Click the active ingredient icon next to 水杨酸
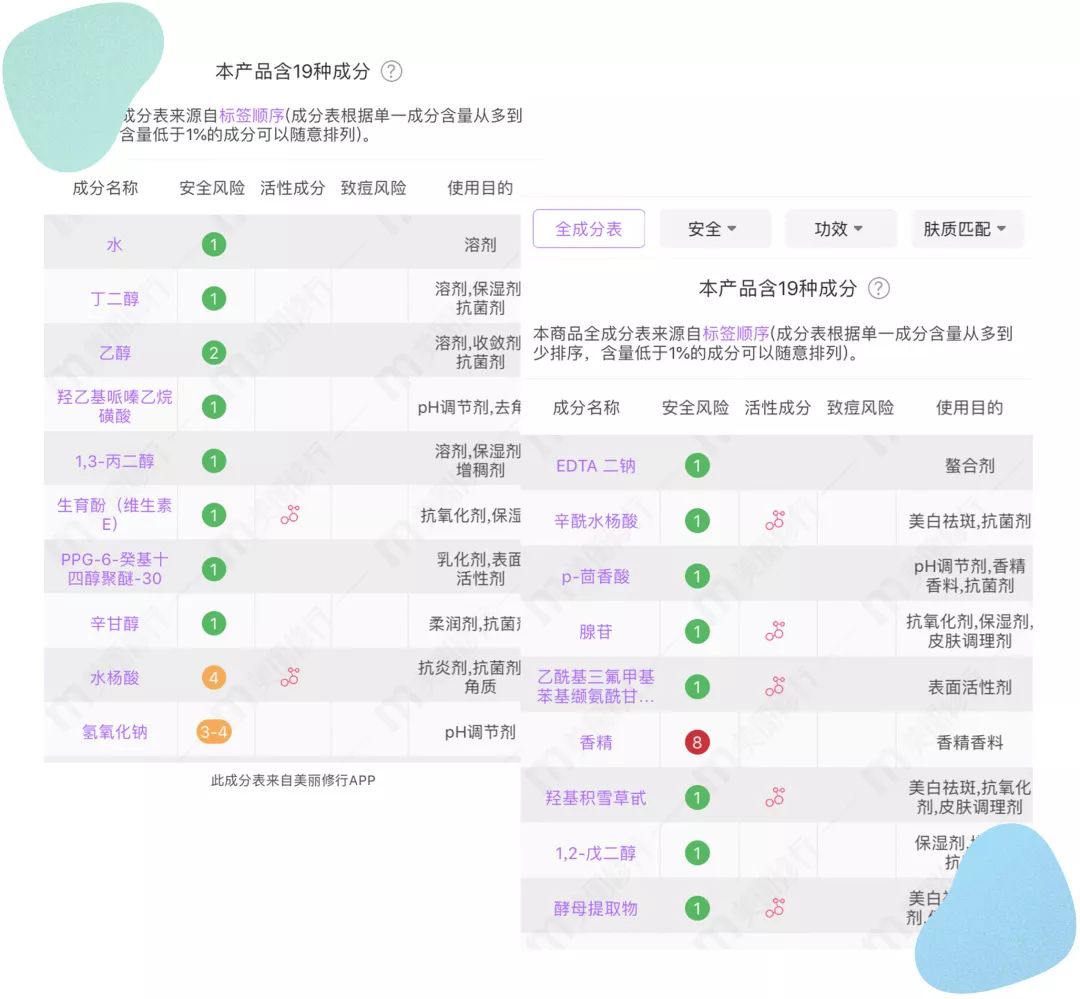The height and width of the screenshot is (999, 1080). [290, 676]
